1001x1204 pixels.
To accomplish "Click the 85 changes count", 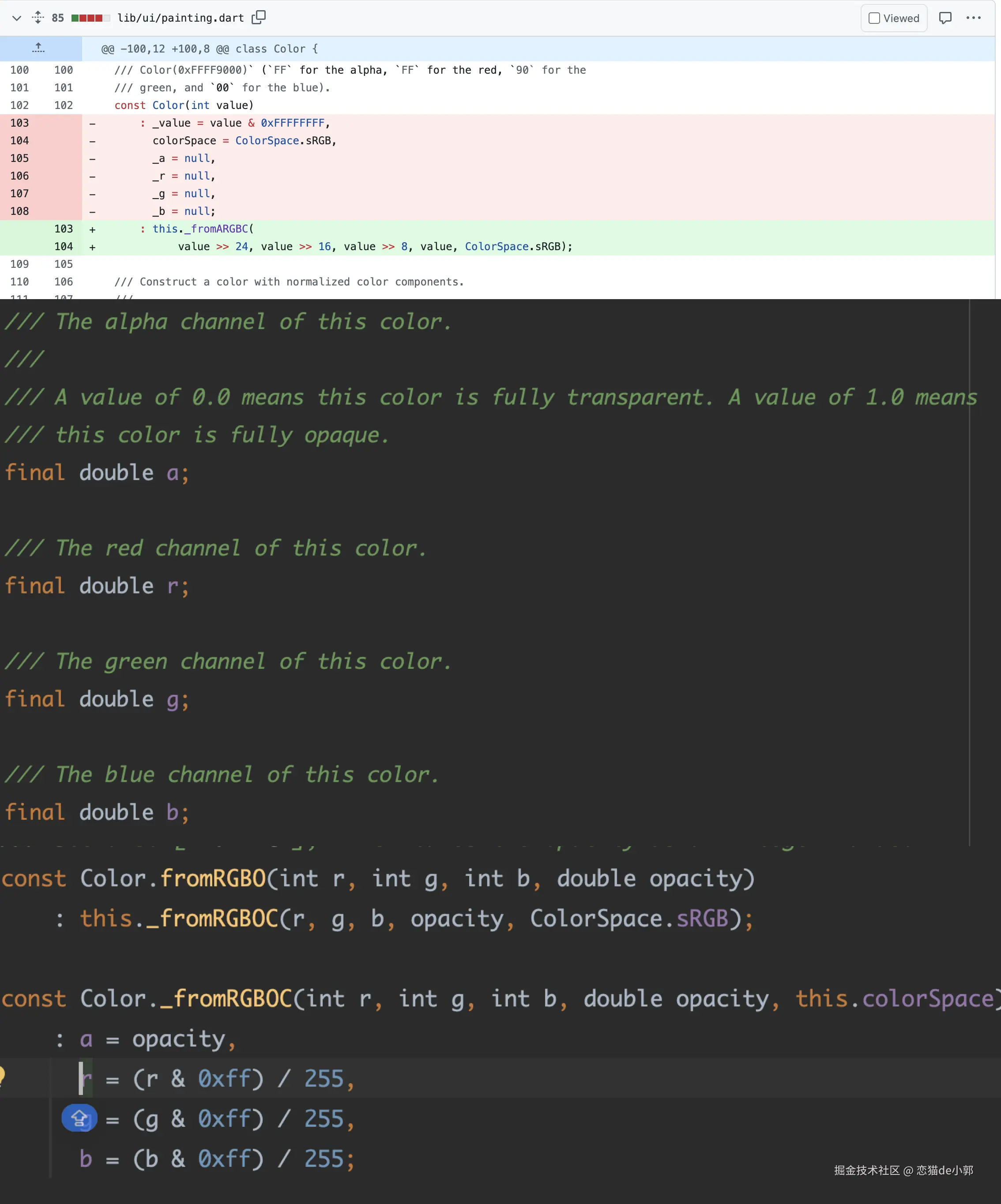I will (x=57, y=18).
